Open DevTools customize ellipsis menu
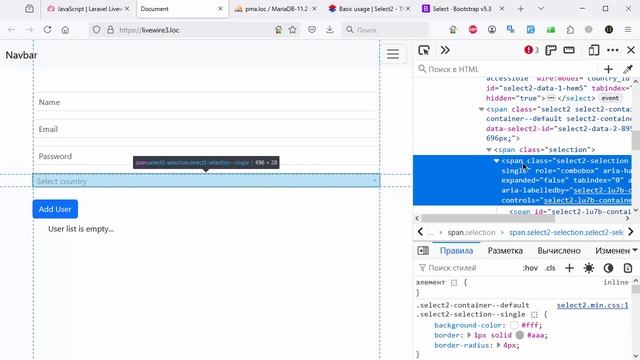This screenshot has height=360, width=640. click(x=612, y=50)
